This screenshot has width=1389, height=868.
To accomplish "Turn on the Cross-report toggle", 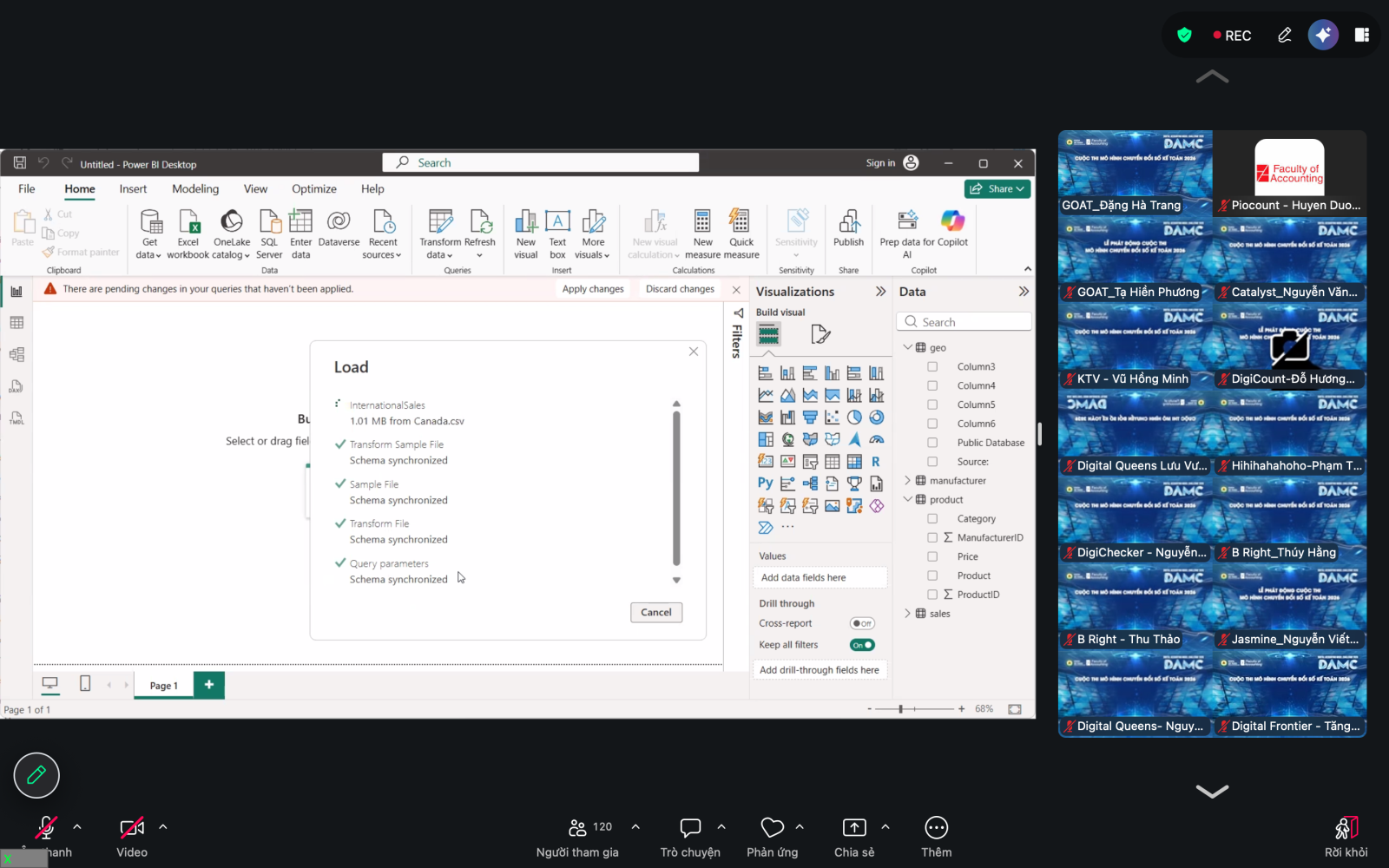I will click(862, 623).
